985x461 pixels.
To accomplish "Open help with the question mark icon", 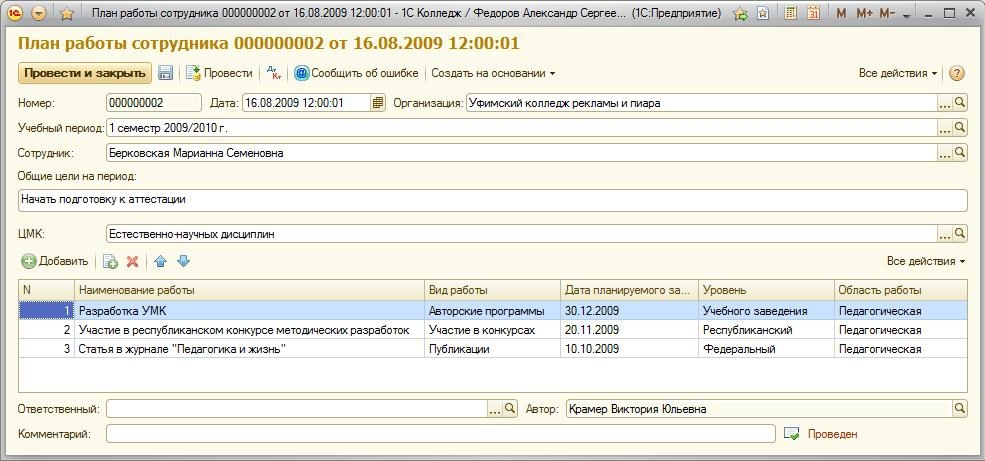I will (x=956, y=73).
